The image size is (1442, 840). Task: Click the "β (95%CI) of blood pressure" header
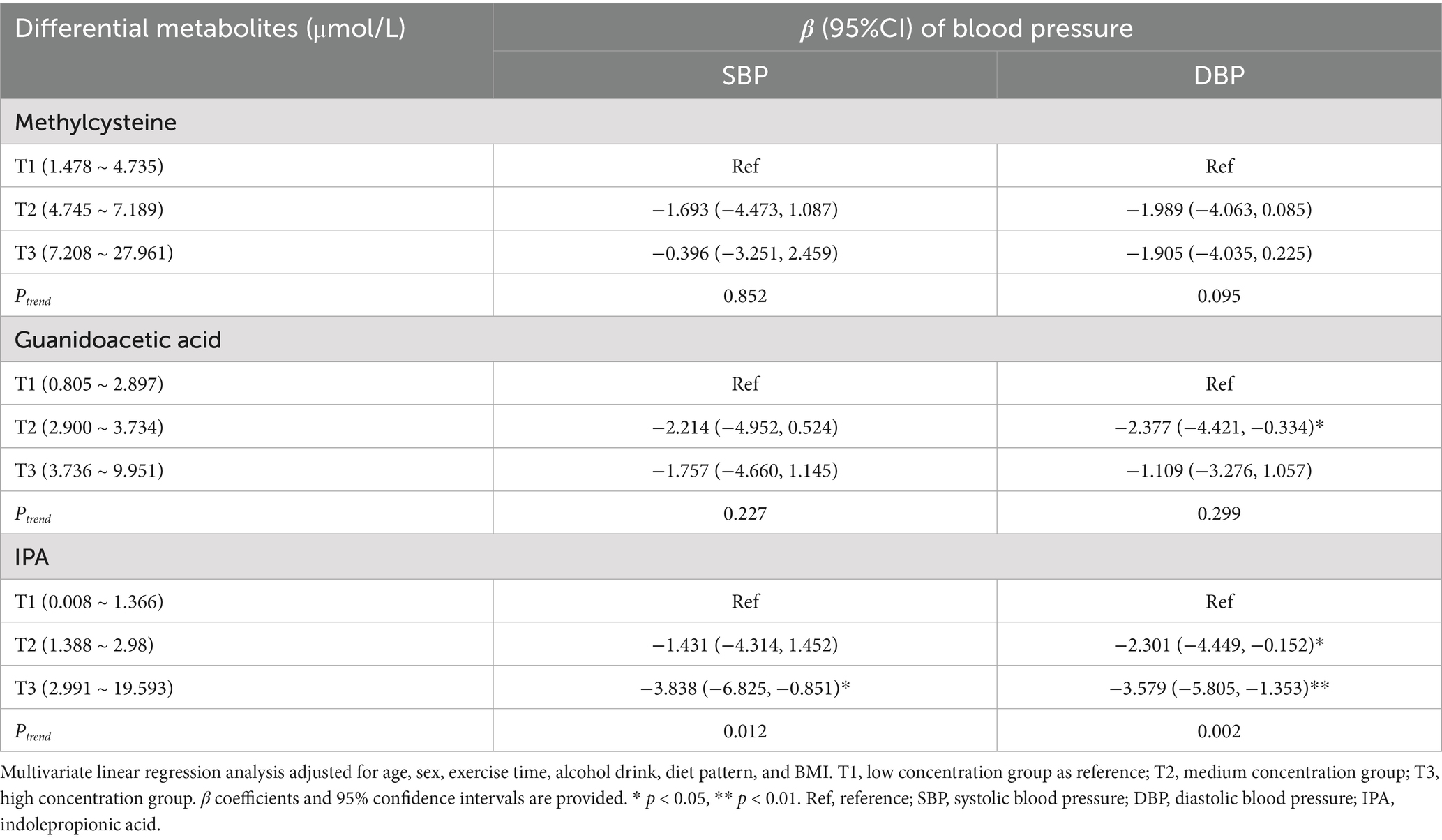coord(966,28)
